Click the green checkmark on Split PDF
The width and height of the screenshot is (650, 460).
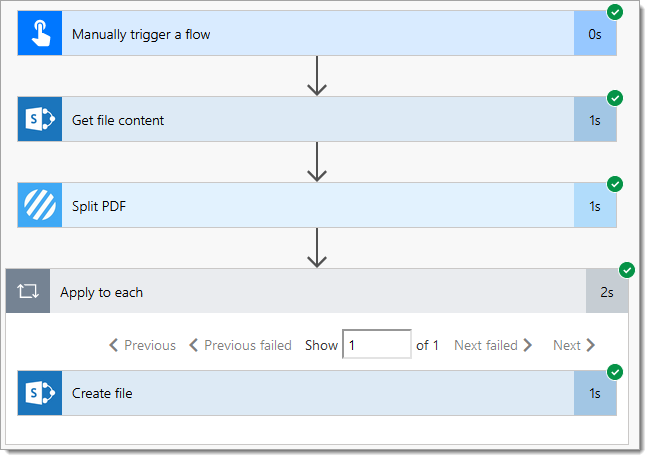click(615, 184)
